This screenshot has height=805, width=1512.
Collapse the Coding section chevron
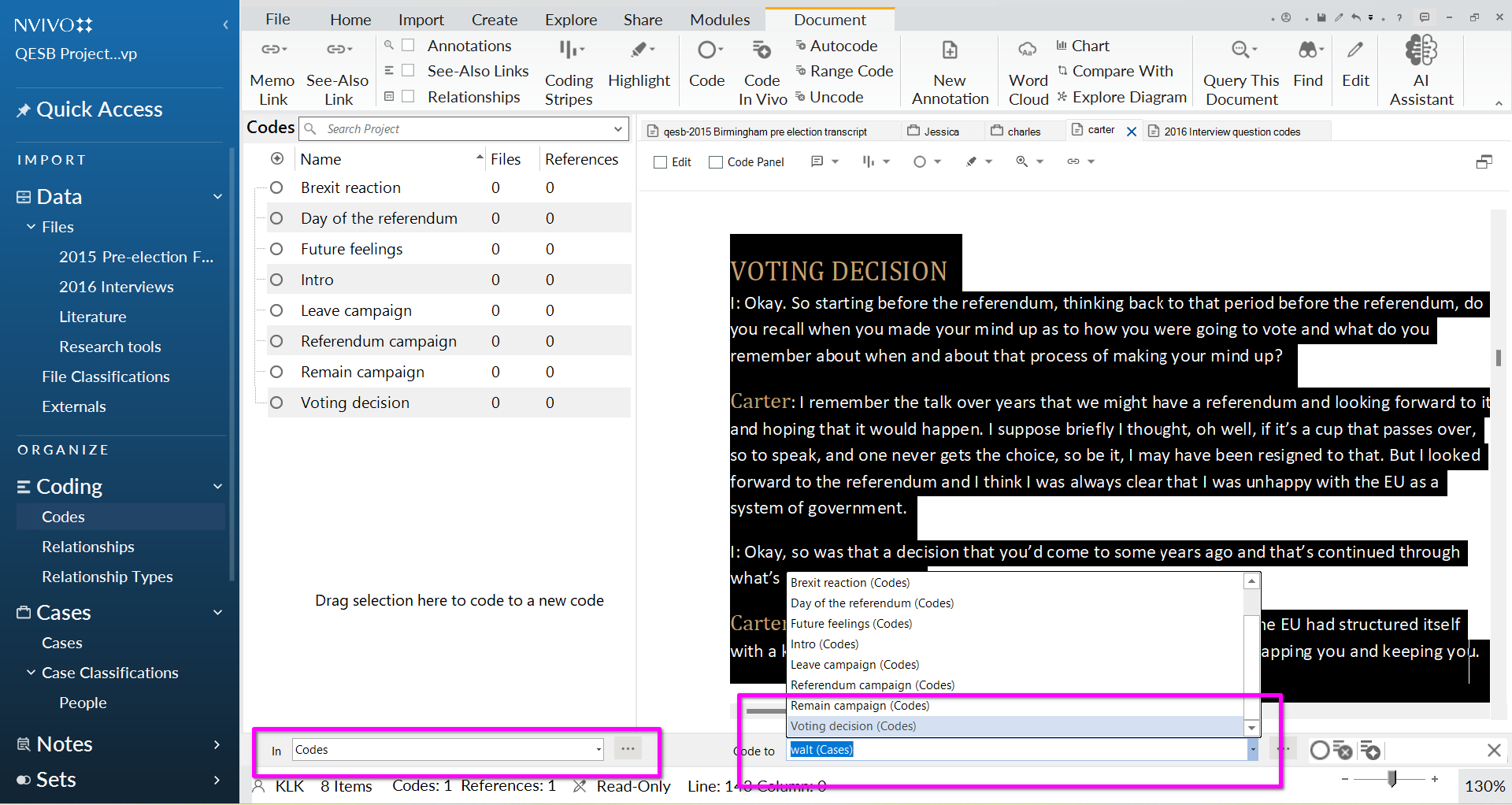(218, 487)
